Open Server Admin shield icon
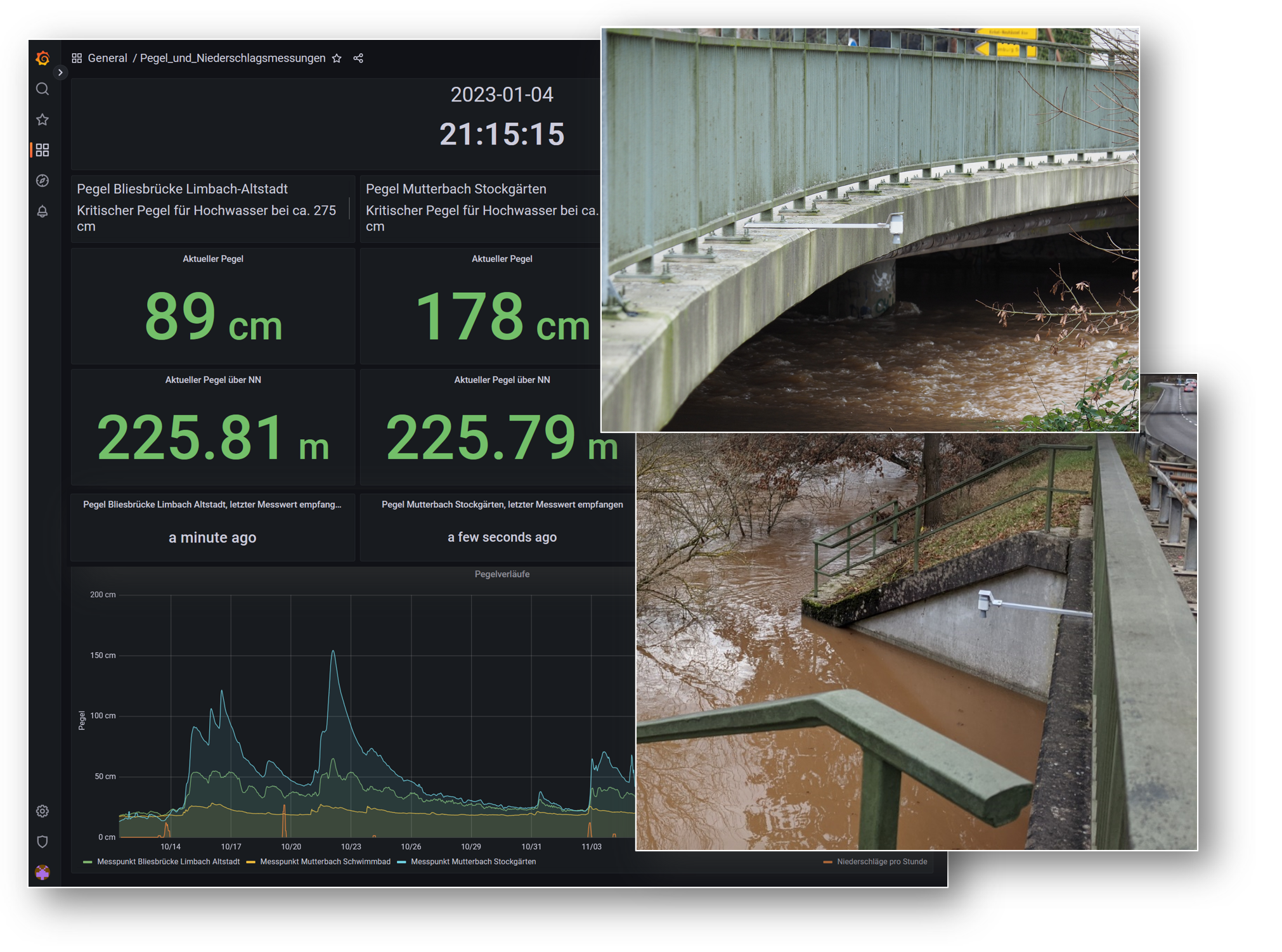 coord(42,841)
